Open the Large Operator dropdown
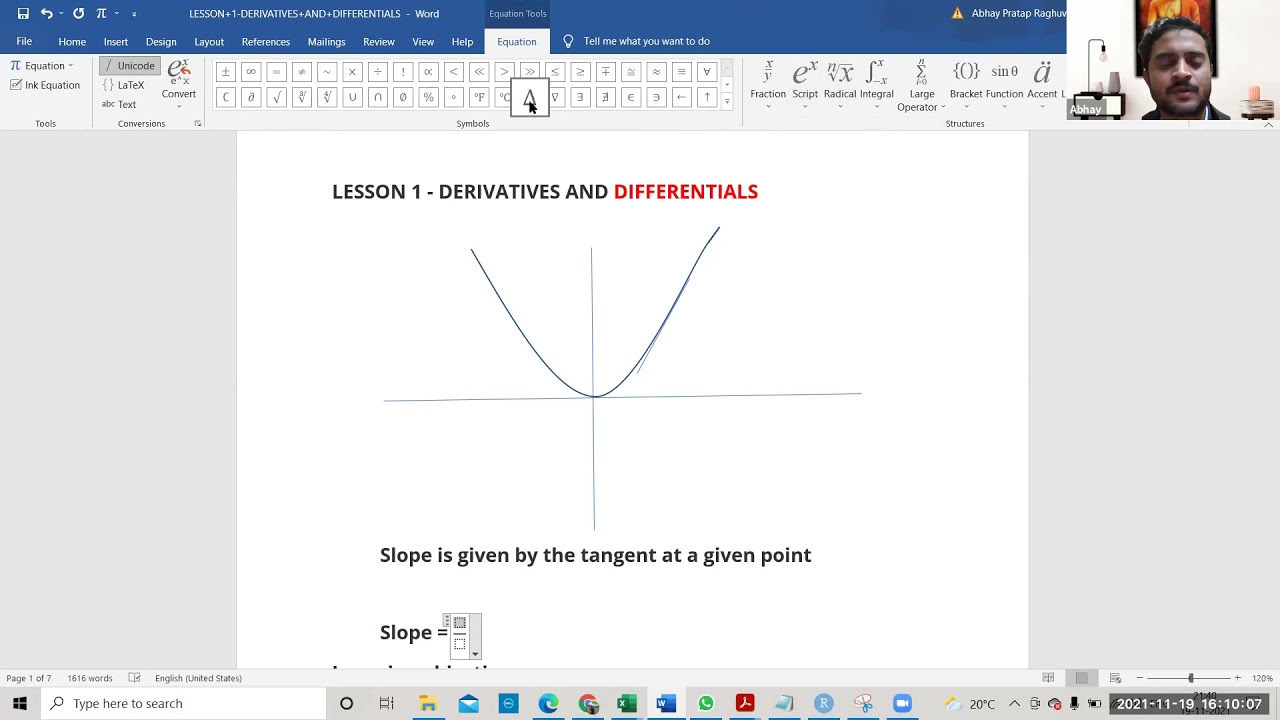This screenshot has width=1280, height=720. [x=921, y=85]
